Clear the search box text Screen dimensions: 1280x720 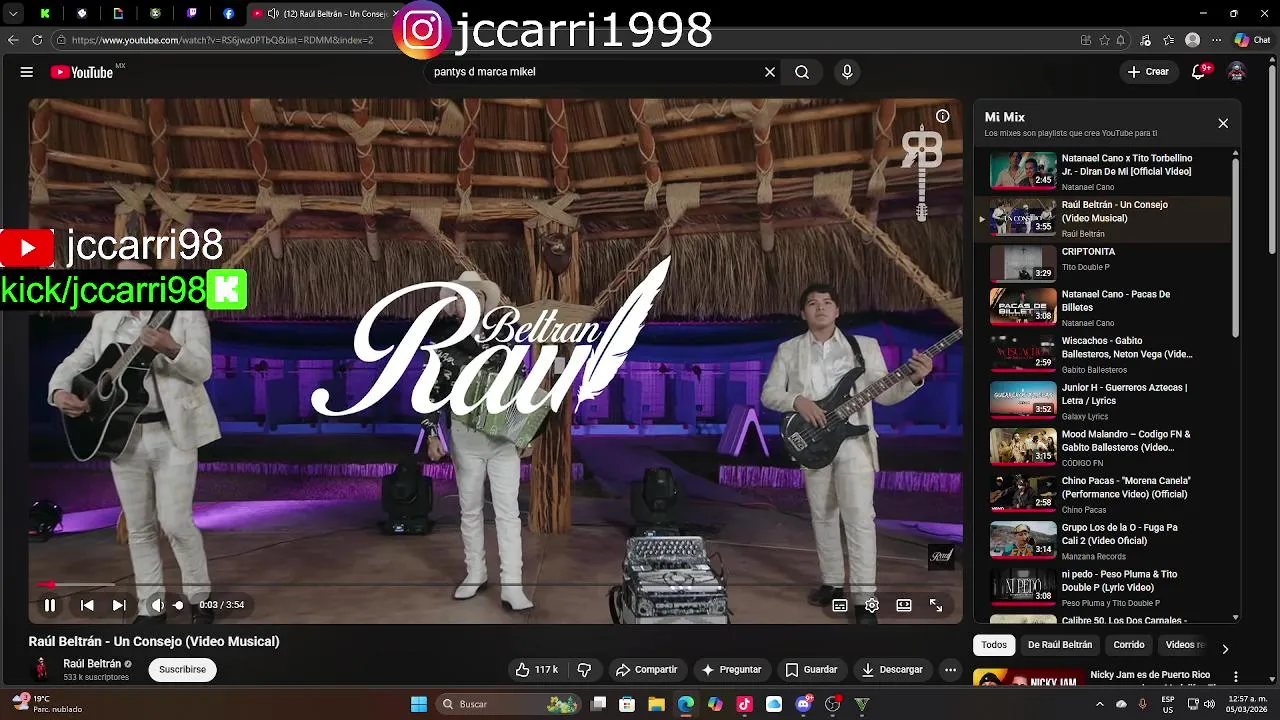coord(770,72)
